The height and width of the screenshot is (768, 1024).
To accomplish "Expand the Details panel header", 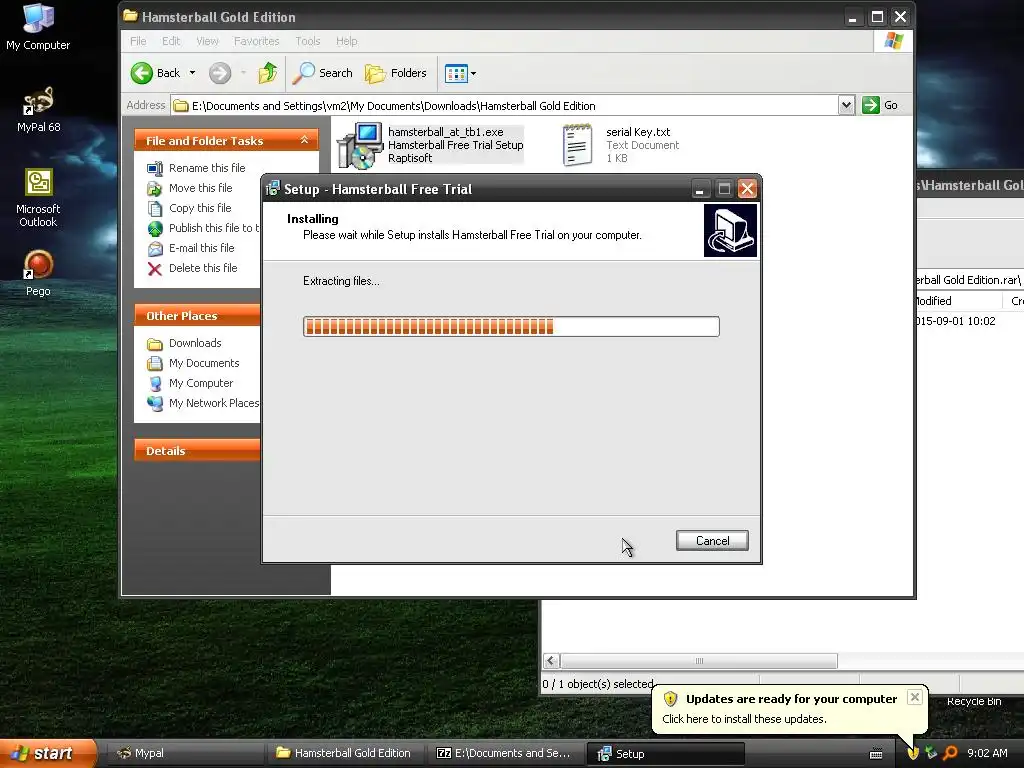I will (197, 451).
